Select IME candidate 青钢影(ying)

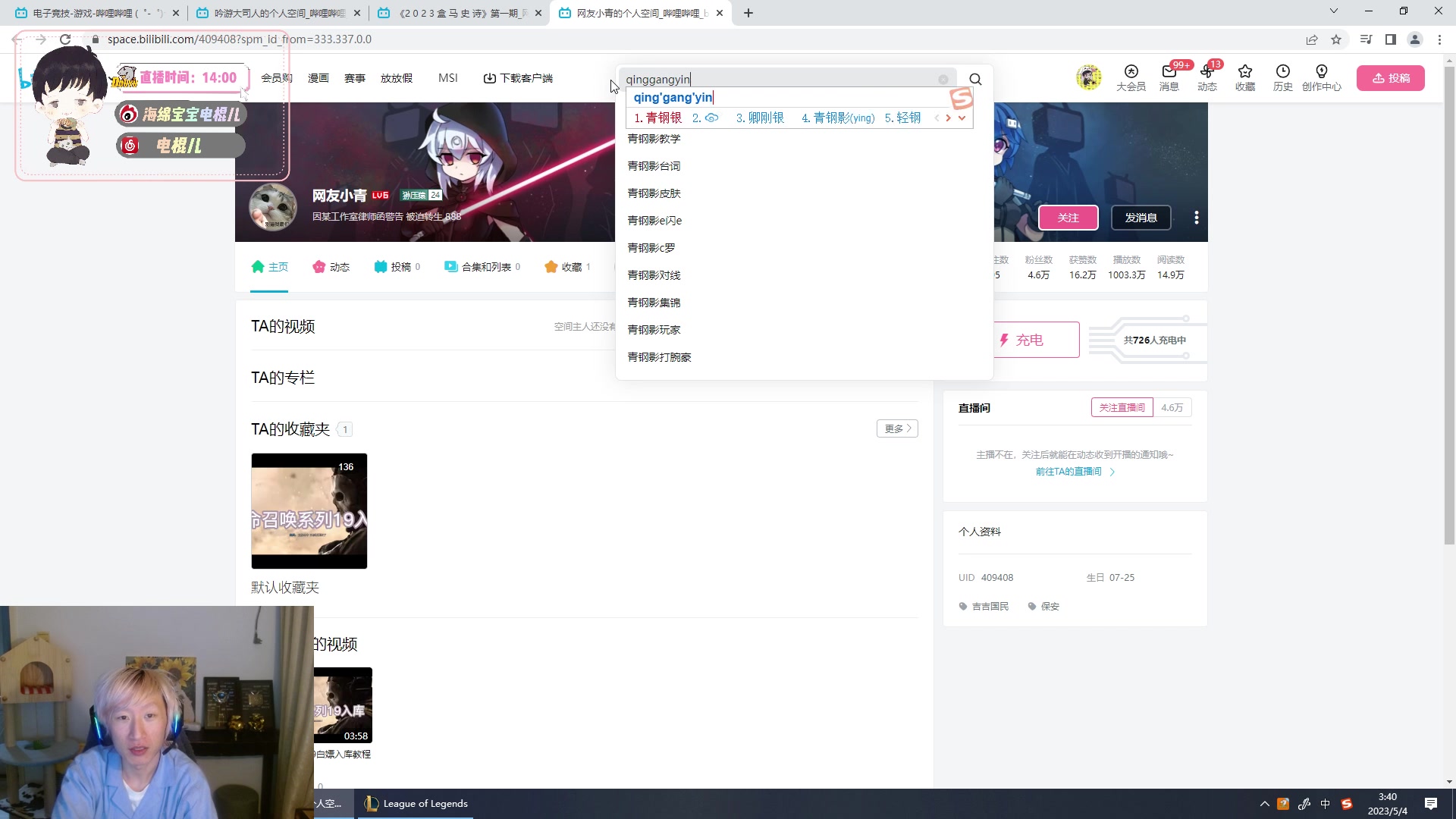[838, 118]
